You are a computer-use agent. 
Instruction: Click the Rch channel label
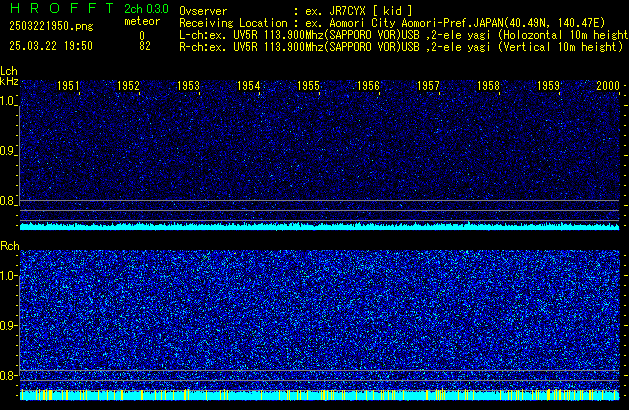pos(10,246)
